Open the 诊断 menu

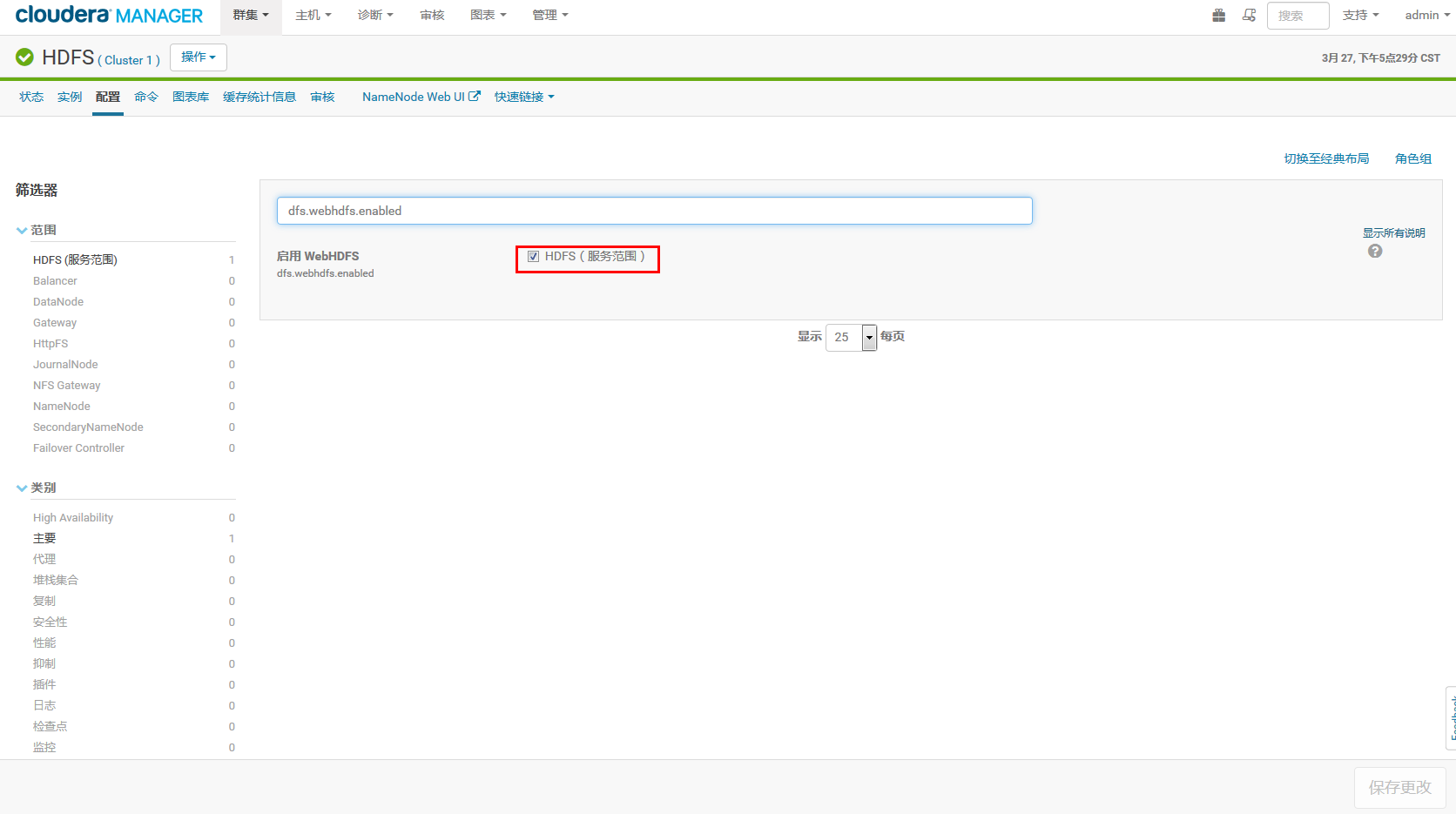coord(374,15)
